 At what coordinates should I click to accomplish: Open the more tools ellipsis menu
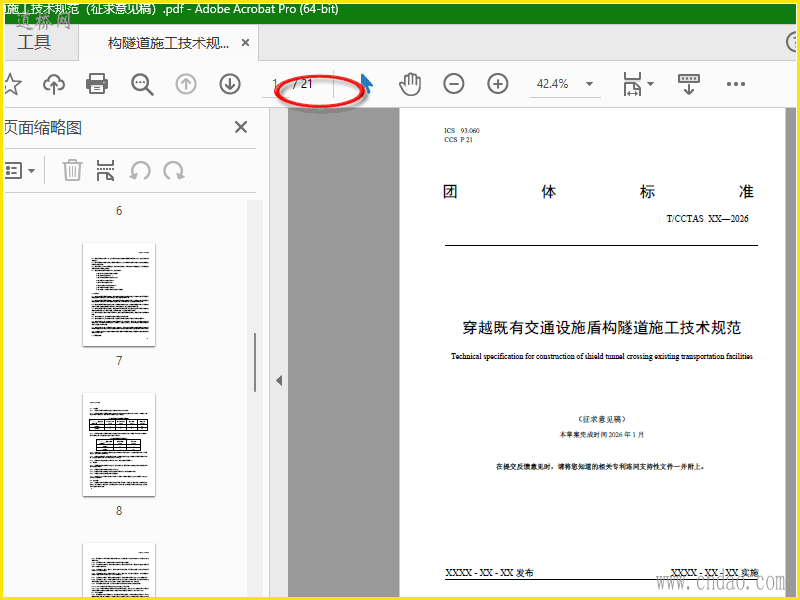point(736,84)
